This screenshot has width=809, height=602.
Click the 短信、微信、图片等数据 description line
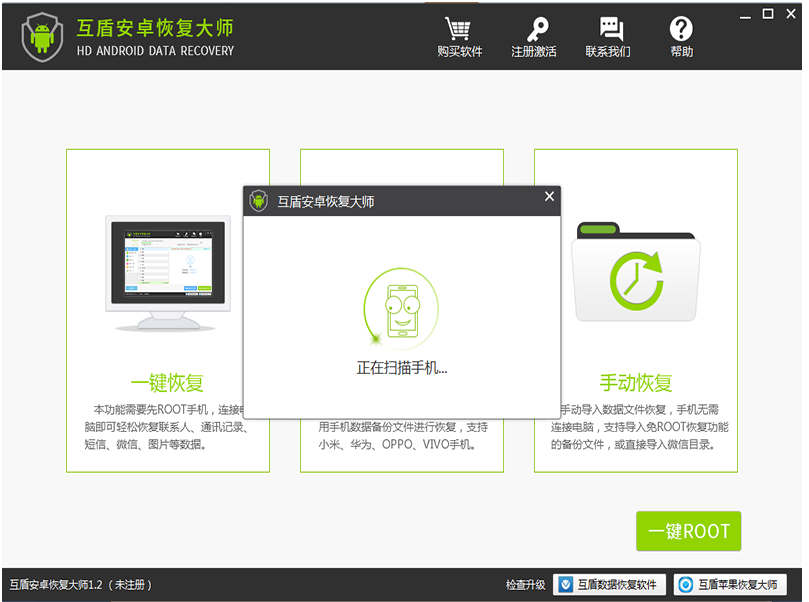tap(145, 444)
